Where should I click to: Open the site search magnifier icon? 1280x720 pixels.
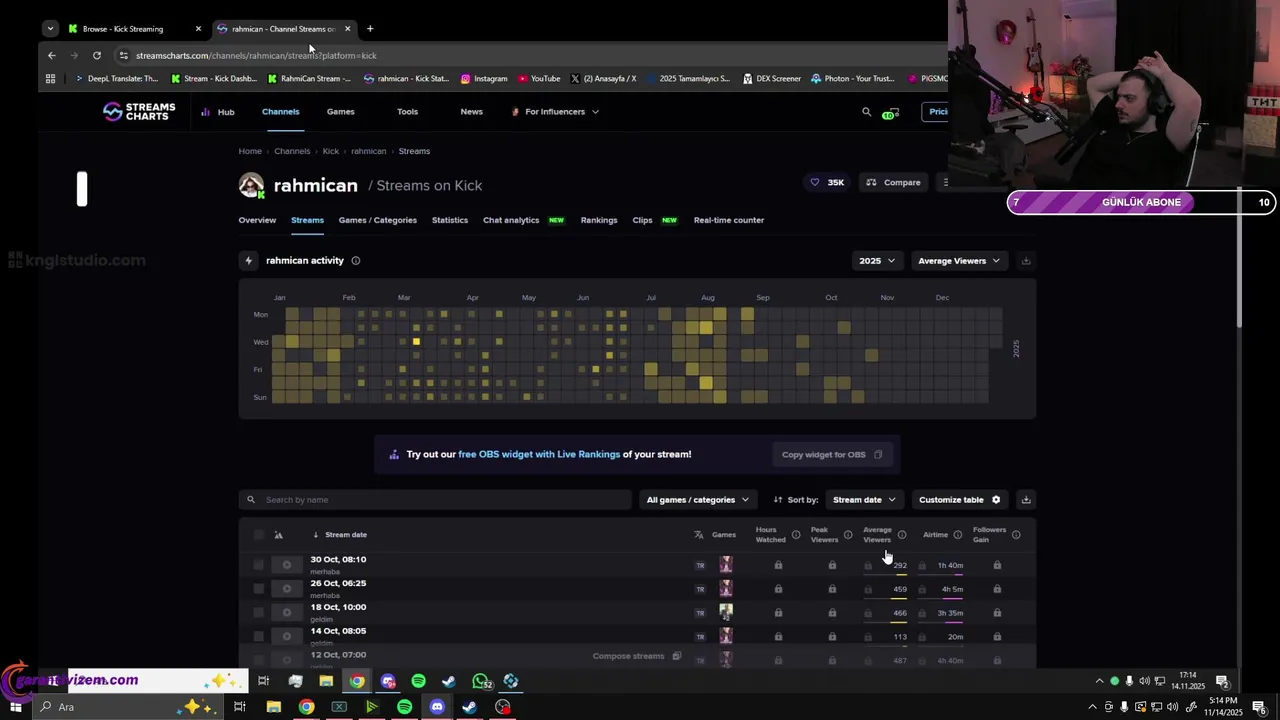[x=866, y=112]
